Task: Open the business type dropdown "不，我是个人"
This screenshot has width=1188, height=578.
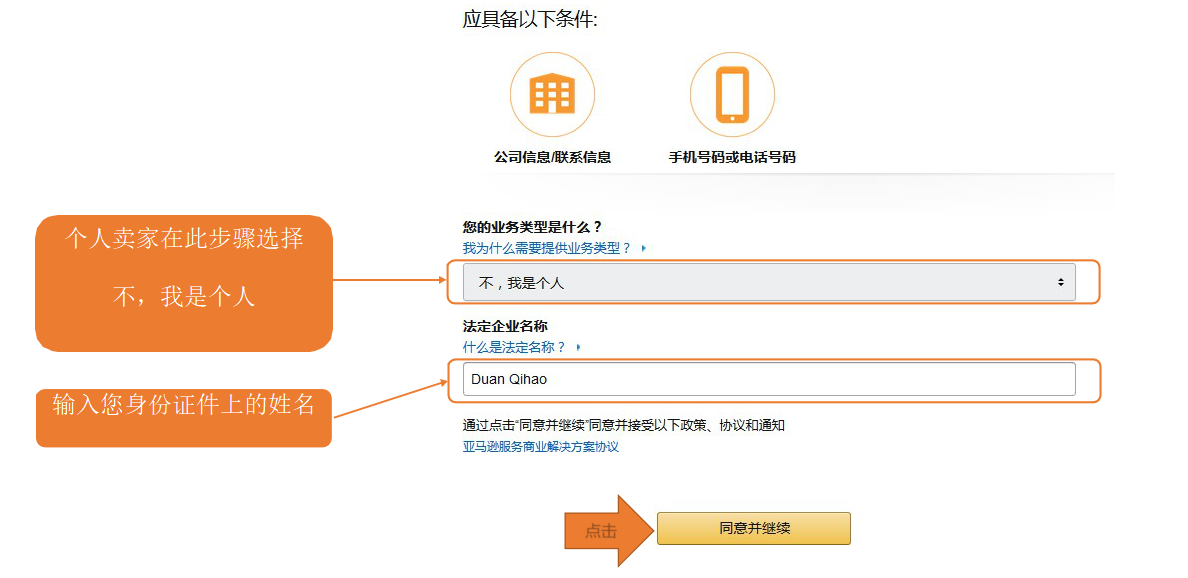Action: coord(769,283)
